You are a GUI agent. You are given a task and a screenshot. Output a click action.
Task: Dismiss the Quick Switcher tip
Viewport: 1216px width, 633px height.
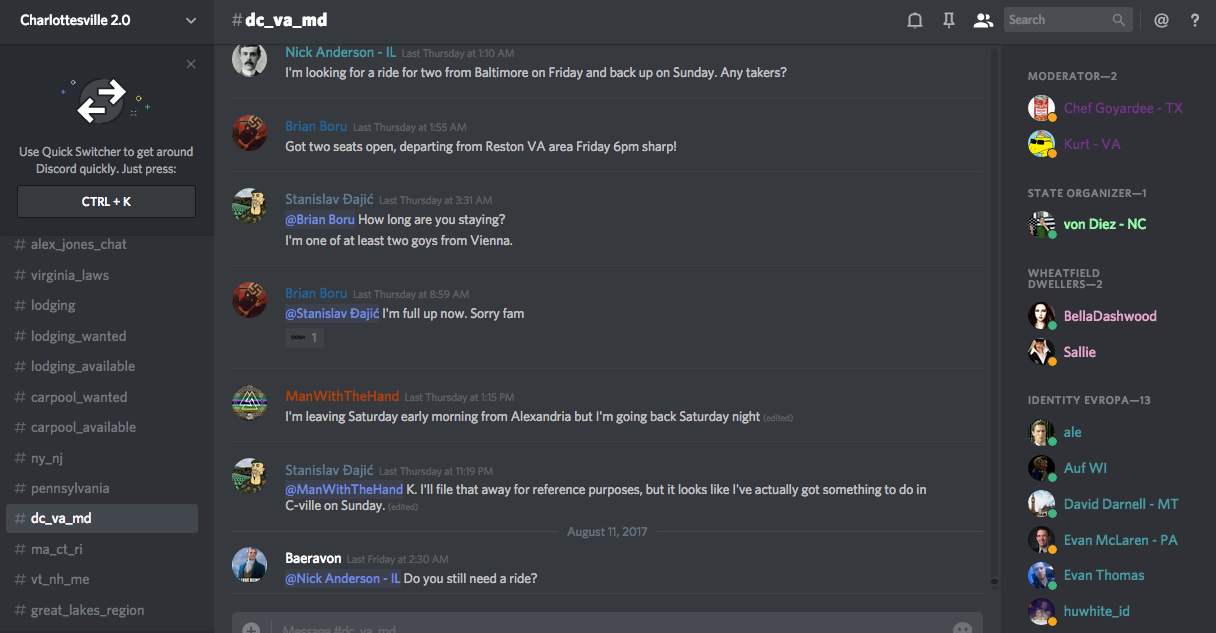click(191, 65)
